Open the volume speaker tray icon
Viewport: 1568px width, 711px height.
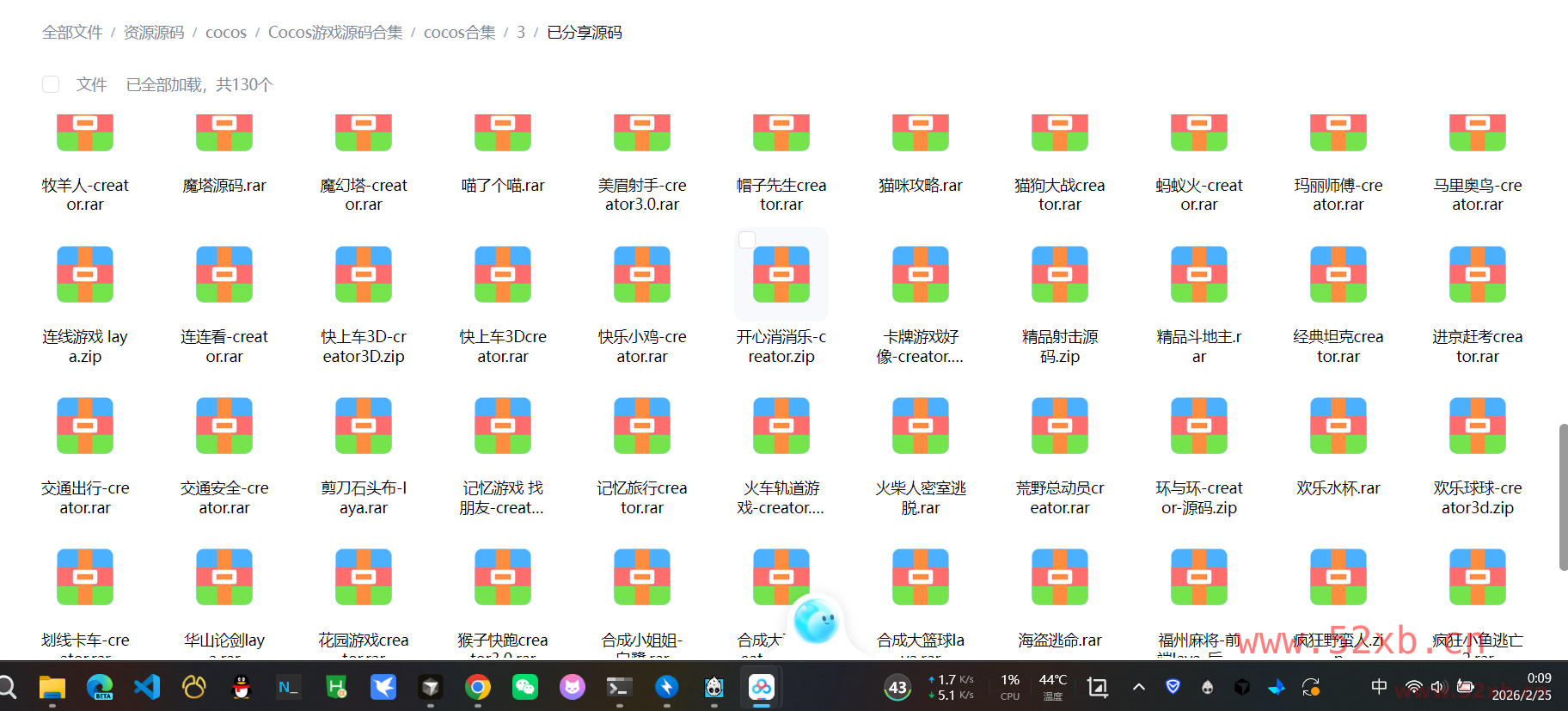point(1438,687)
